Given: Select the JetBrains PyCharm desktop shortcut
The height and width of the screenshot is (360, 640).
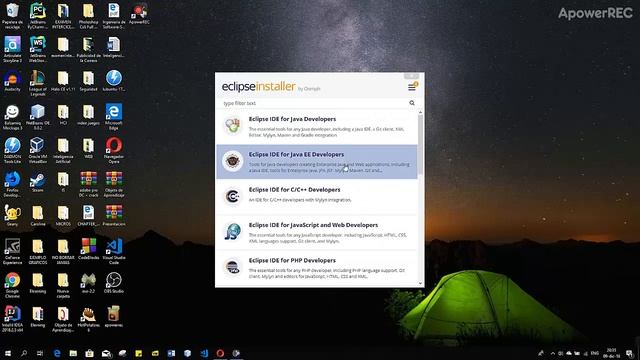Looking at the screenshot, I should [38, 16].
